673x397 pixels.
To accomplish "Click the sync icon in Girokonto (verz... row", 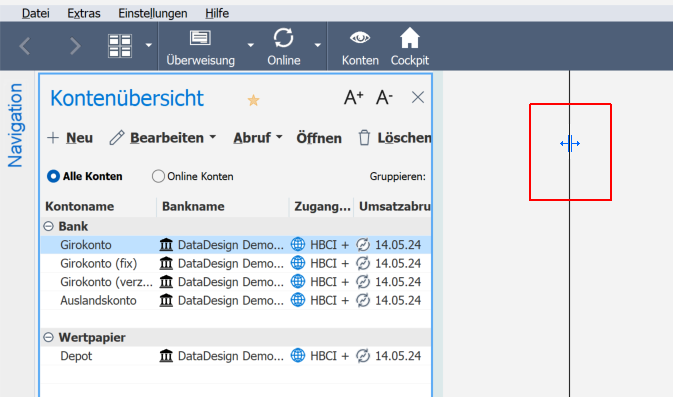I will (363, 282).
